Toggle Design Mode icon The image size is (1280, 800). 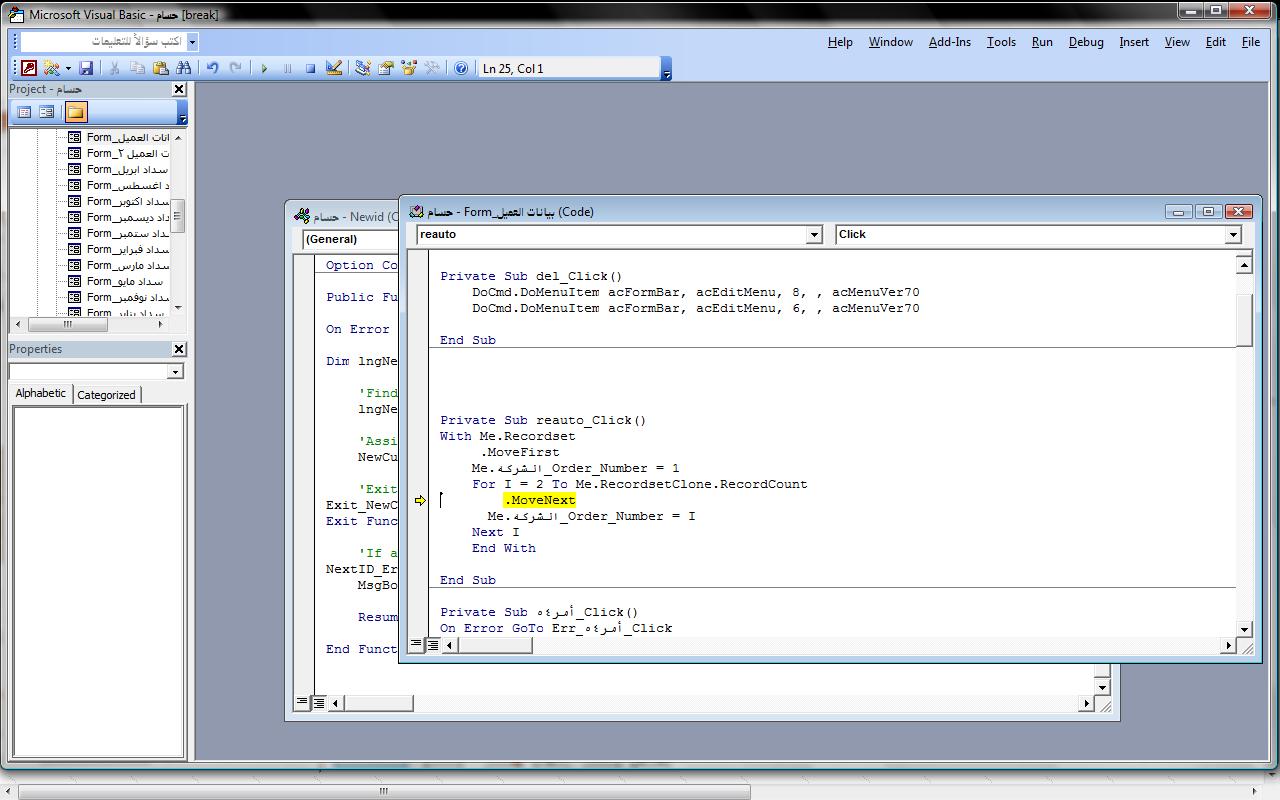[x=334, y=68]
